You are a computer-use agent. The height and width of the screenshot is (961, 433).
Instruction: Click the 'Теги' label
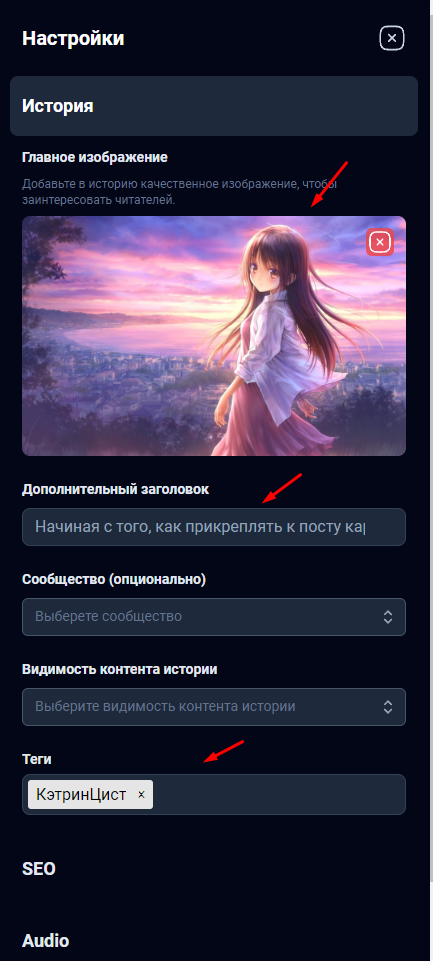(37, 759)
